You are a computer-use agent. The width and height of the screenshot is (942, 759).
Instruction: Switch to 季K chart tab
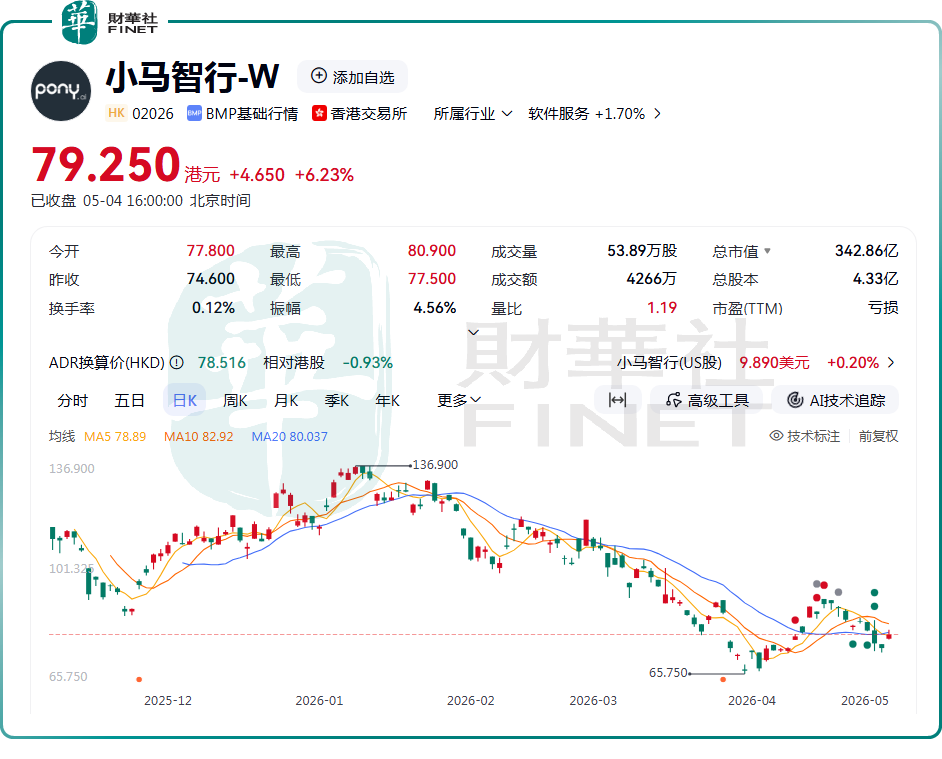[336, 400]
